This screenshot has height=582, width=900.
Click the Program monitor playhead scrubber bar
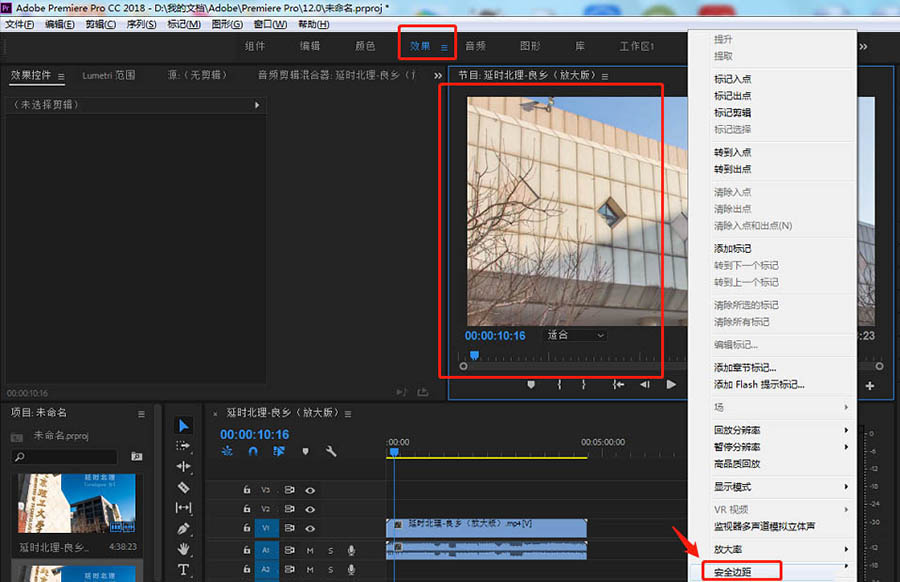560,355
